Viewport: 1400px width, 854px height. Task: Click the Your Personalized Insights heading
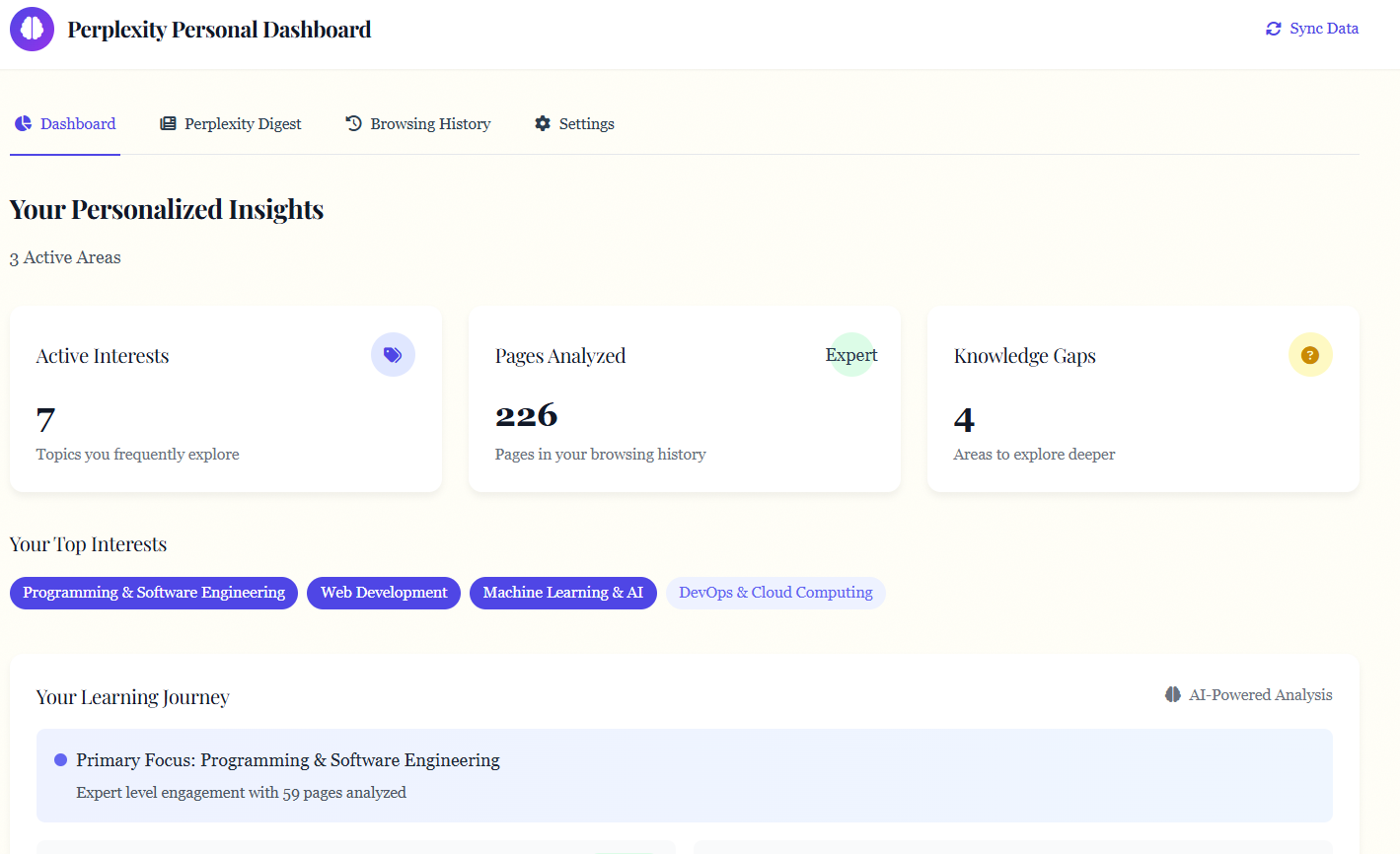[x=167, y=209]
